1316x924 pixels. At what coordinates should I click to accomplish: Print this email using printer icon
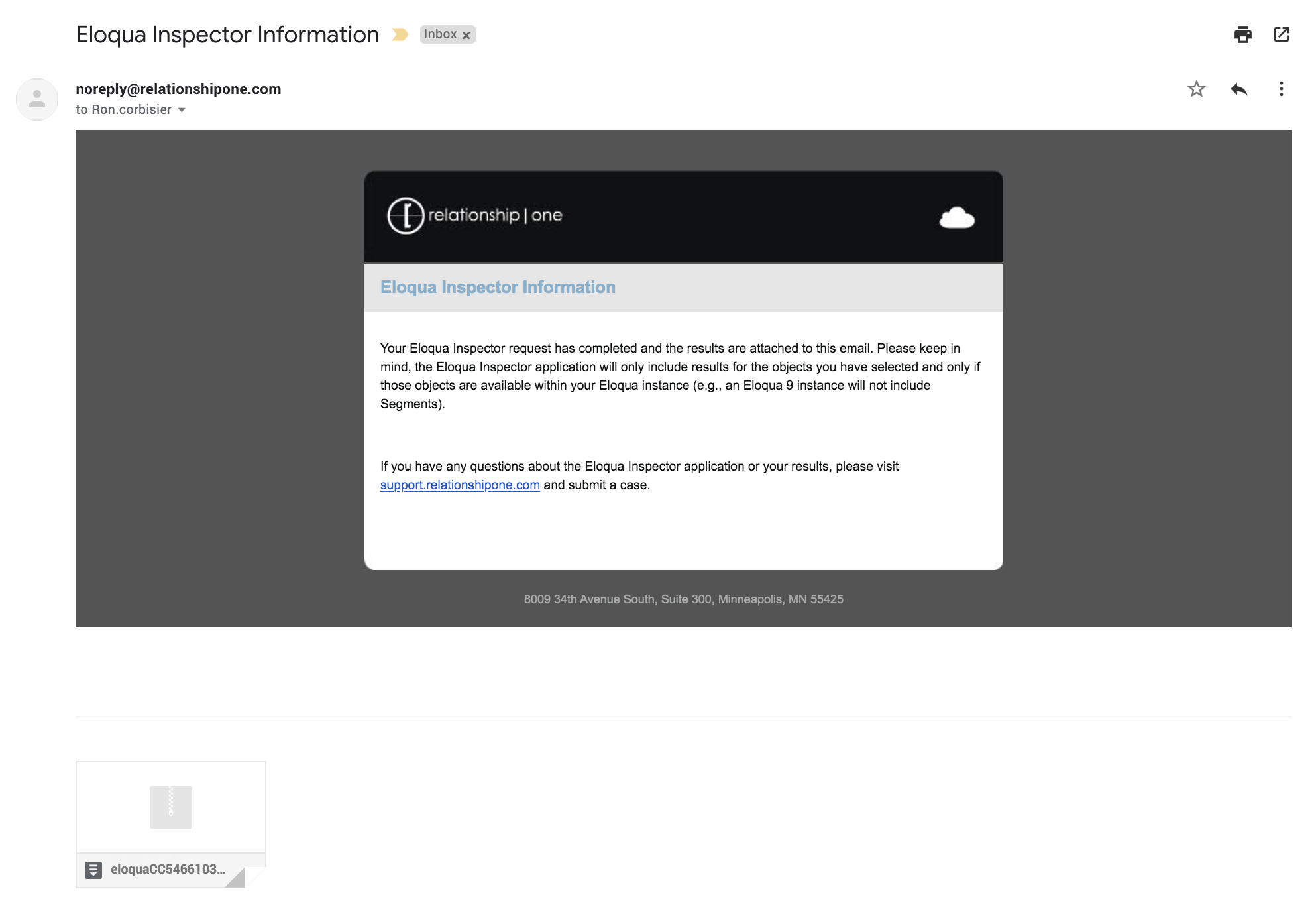coord(1242,34)
